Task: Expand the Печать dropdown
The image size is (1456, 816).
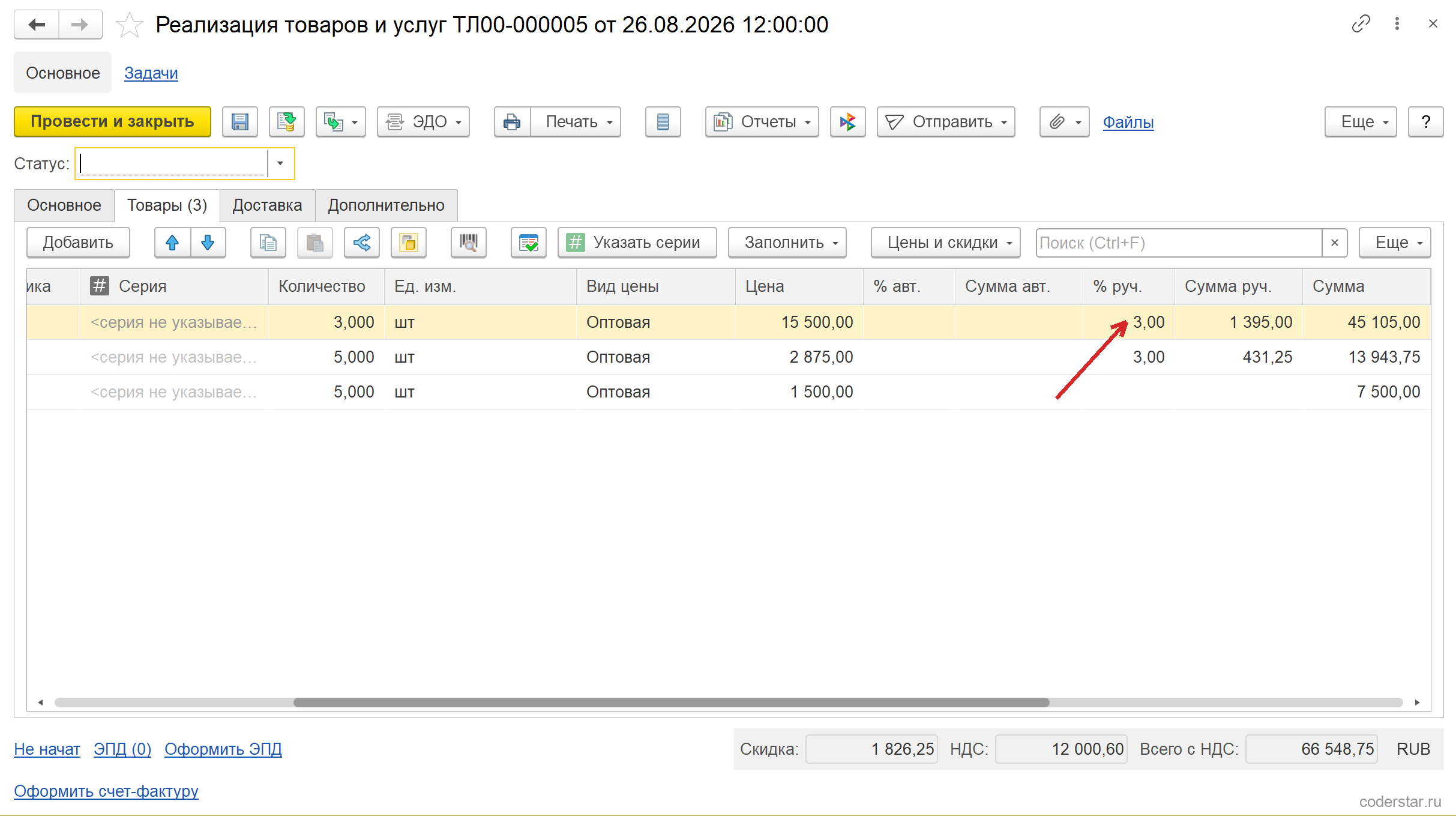Action: [576, 122]
